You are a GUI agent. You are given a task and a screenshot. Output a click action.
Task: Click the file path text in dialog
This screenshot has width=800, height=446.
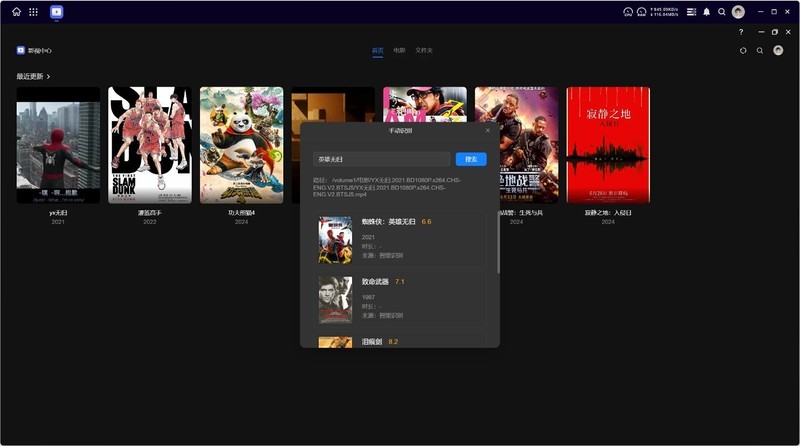[387, 187]
